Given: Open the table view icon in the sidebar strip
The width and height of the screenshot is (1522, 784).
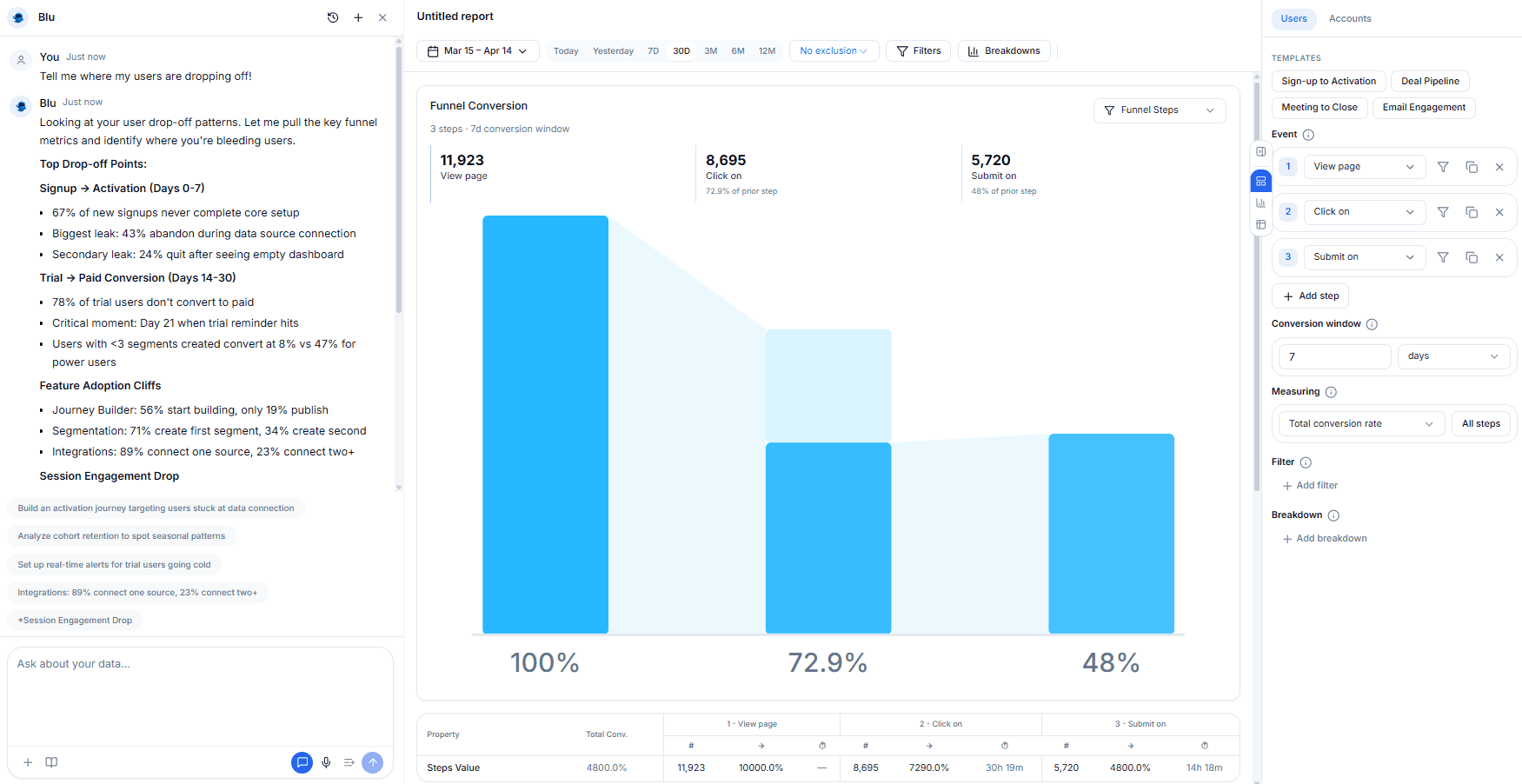Looking at the screenshot, I should tap(1261, 224).
